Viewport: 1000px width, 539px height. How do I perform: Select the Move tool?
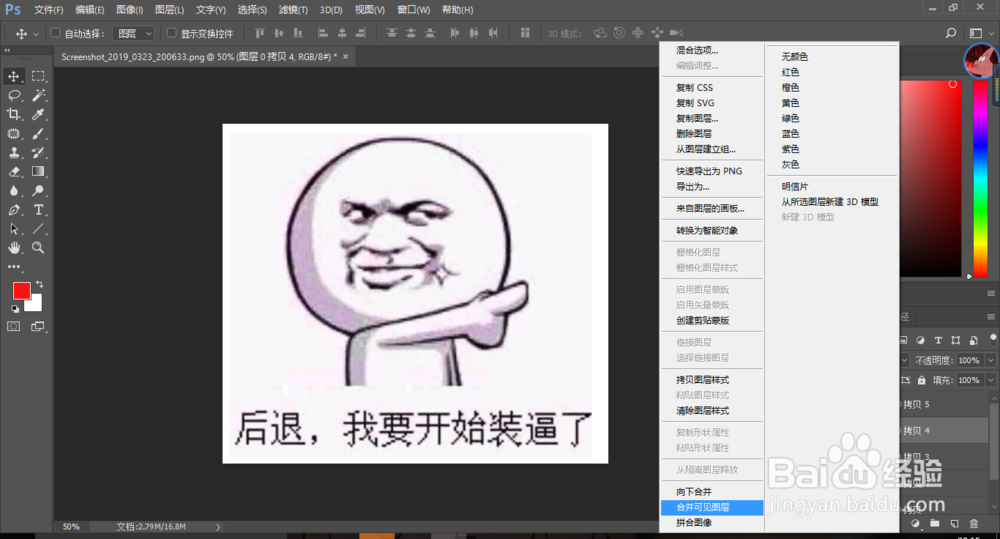point(13,77)
